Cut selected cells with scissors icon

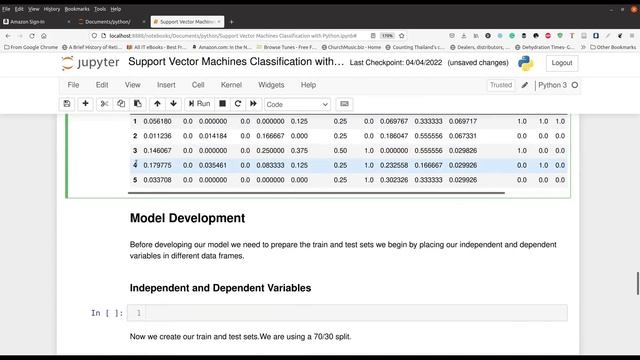click(x=104, y=104)
